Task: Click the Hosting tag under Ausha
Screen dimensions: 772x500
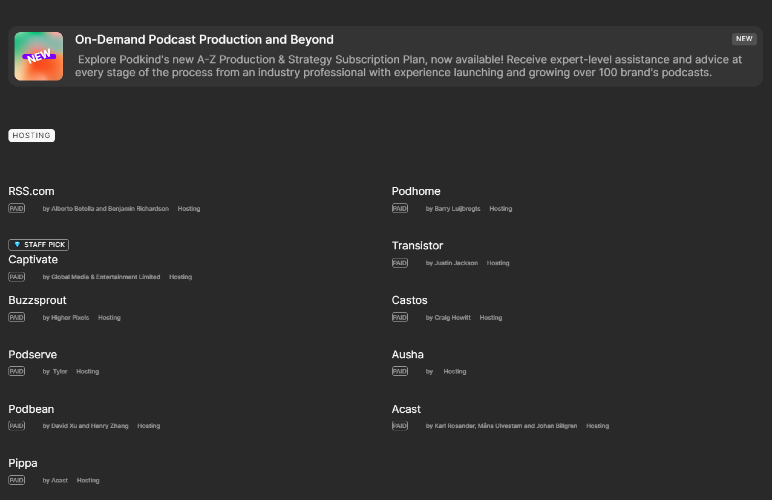Action: tap(454, 372)
